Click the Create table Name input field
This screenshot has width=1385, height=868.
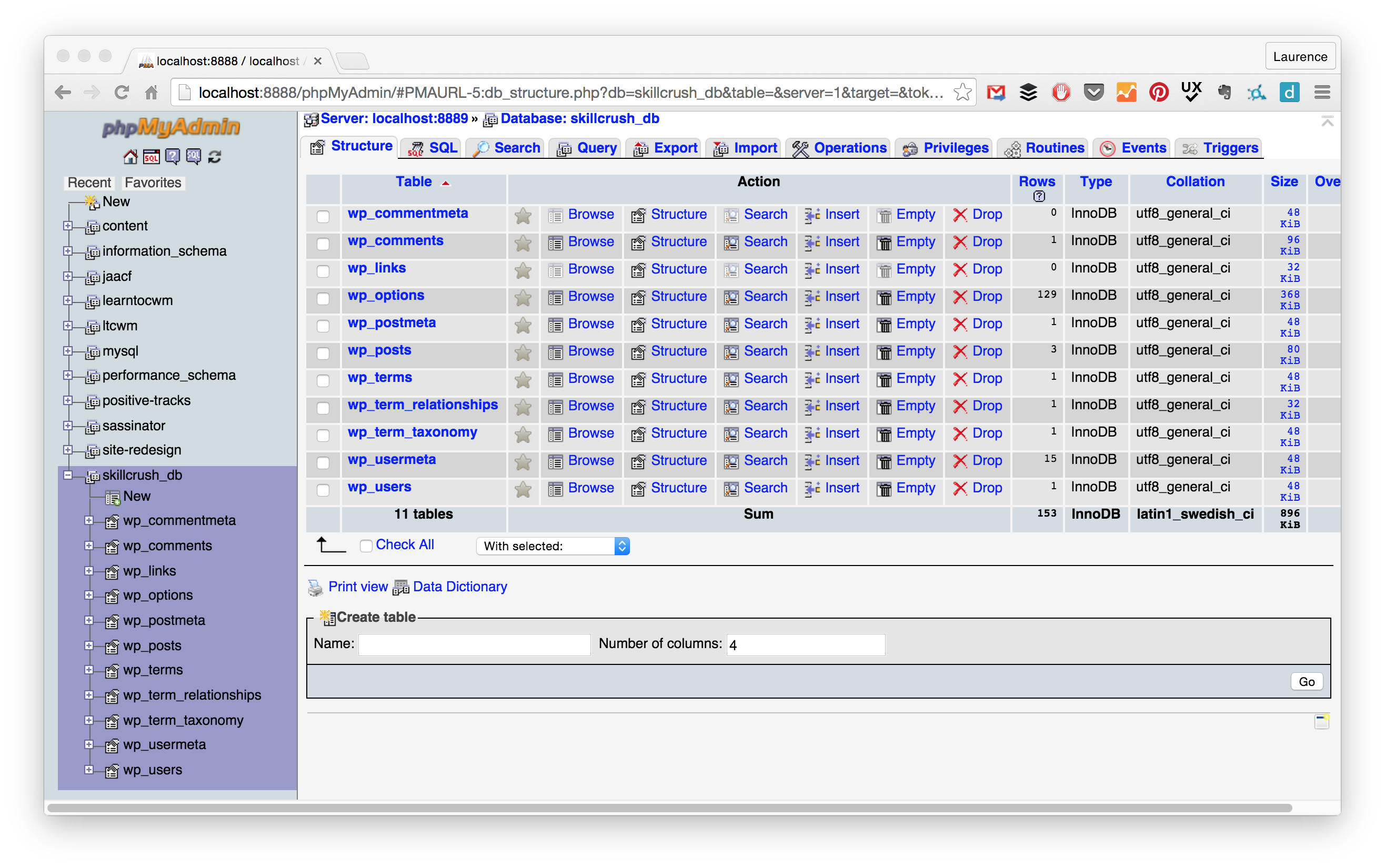[474, 644]
